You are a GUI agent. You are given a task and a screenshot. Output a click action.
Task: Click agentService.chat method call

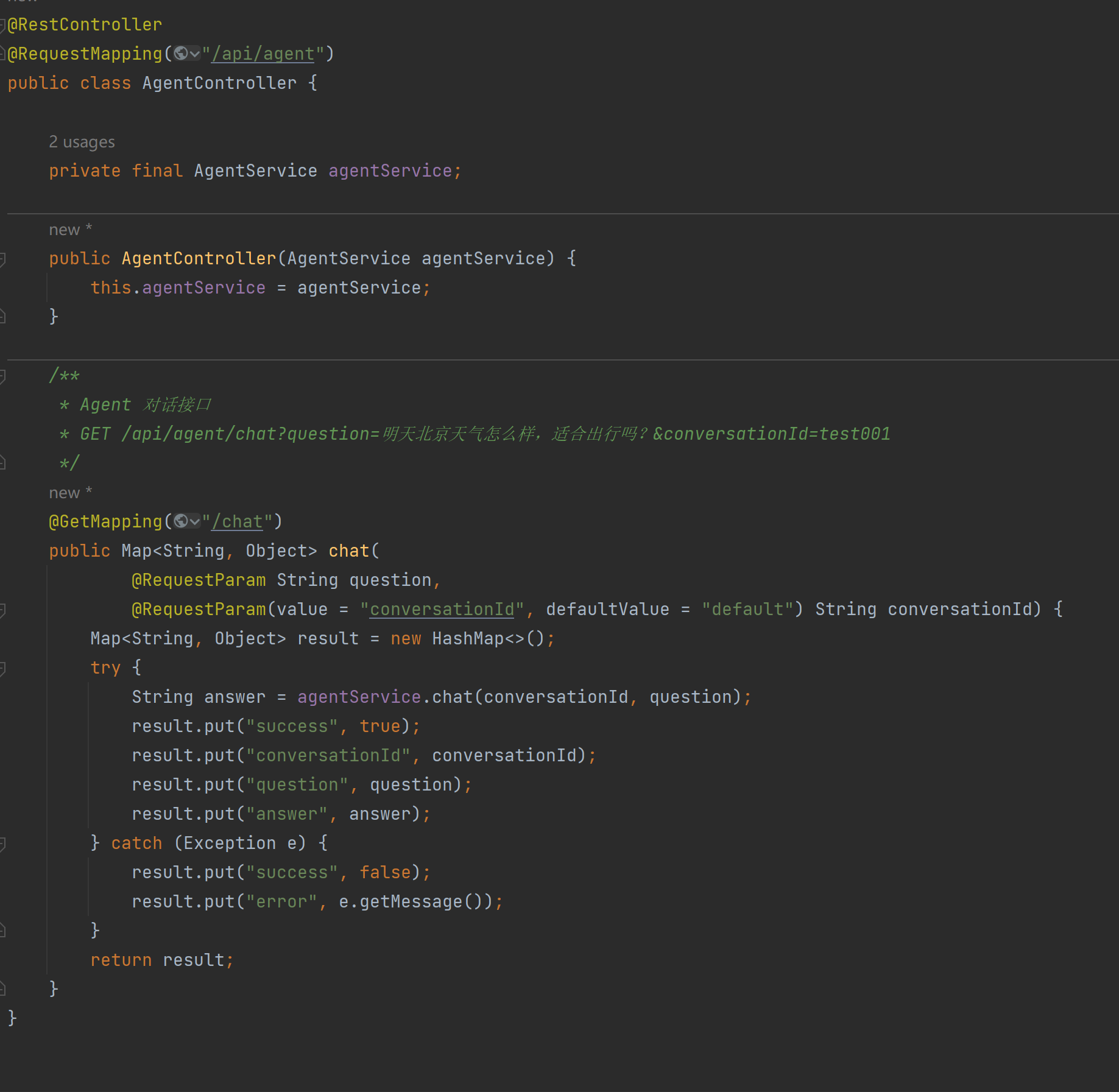coord(385,697)
